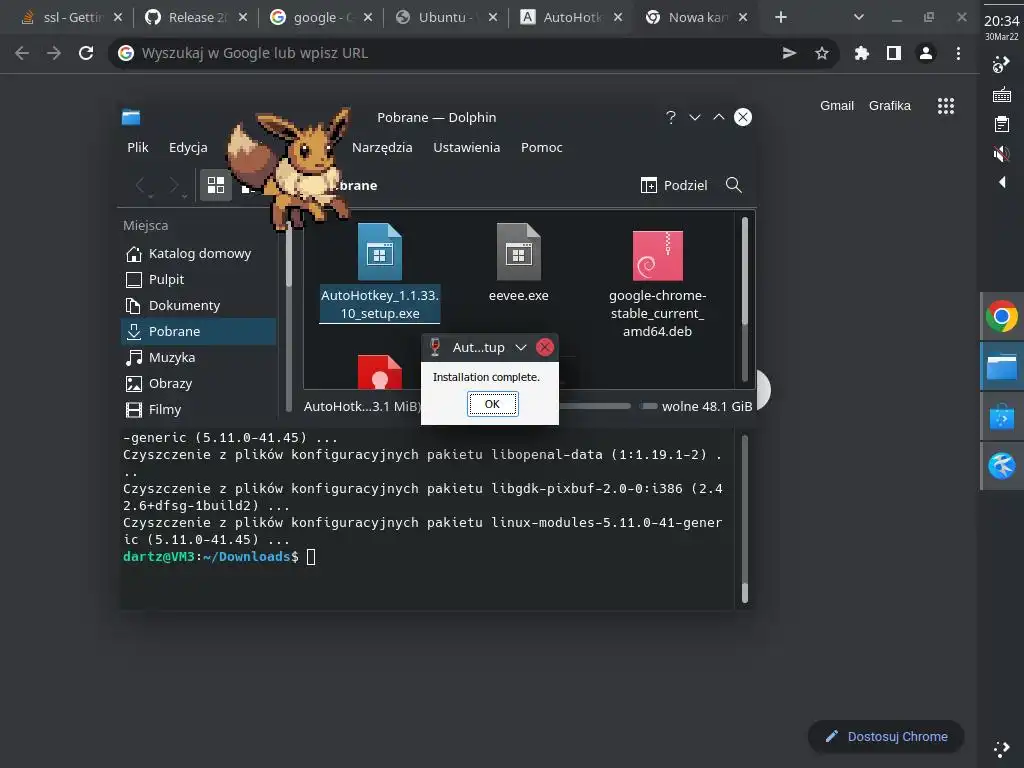The image size is (1024, 768).
Task: Open Filmy in Places panel
Action: tap(199, 410)
